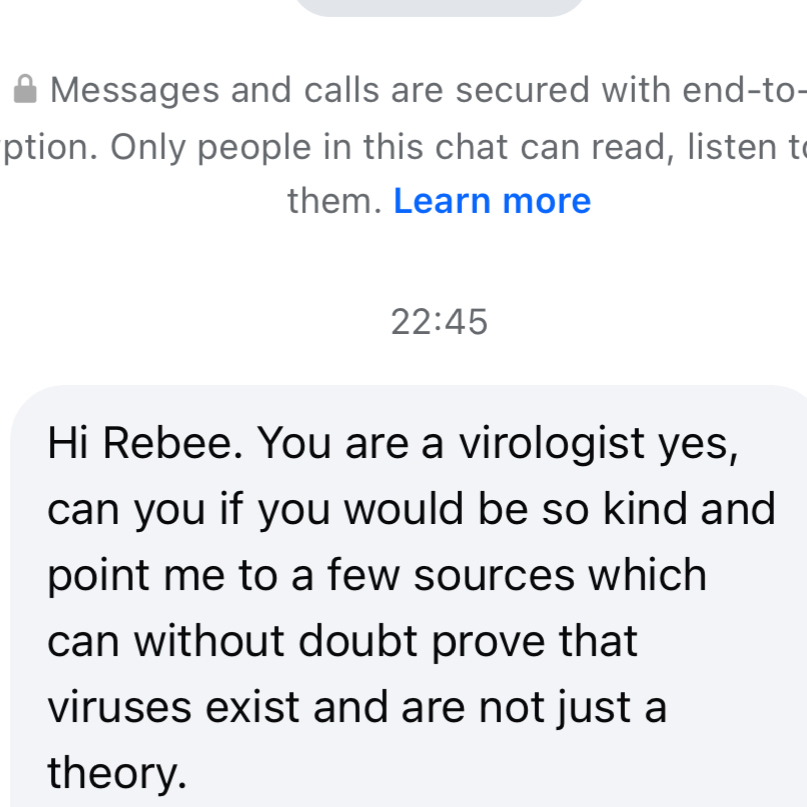Tap the word "virologist" in the message
The image size is (807, 807).
click(551, 444)
